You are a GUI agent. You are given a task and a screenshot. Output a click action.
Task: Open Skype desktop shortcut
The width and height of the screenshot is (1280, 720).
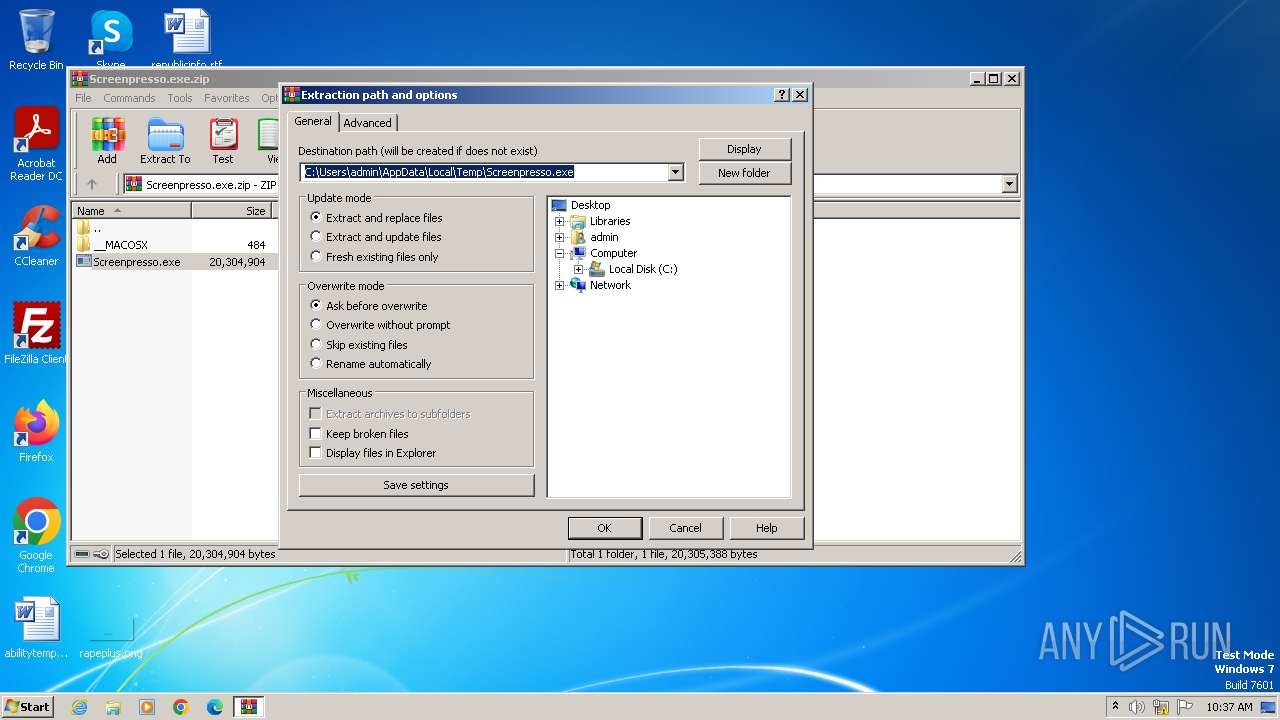(x=110, y=39)
